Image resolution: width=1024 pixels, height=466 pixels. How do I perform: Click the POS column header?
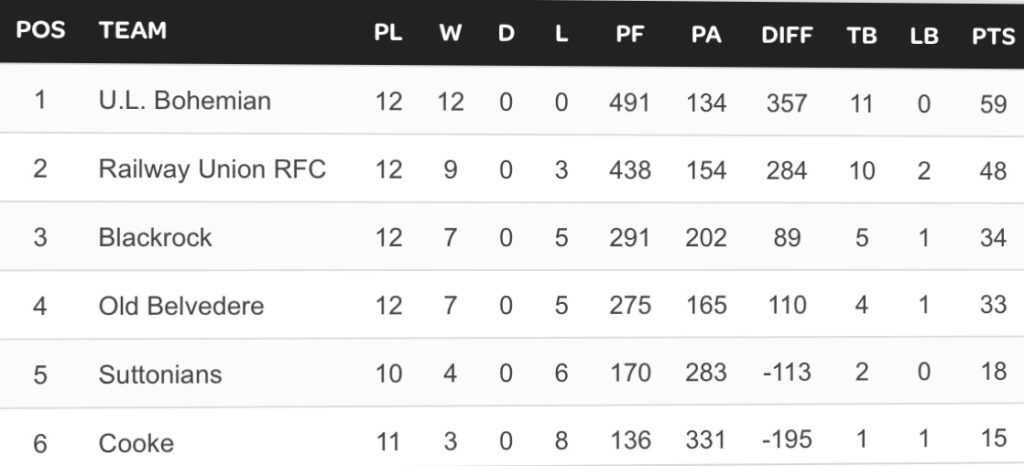[41, 31]
